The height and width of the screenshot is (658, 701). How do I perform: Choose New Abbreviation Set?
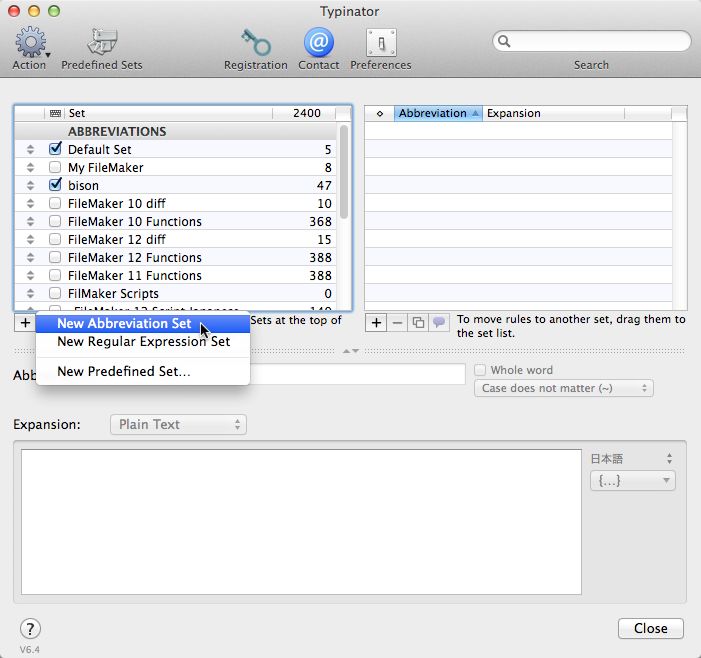(143, 324)
